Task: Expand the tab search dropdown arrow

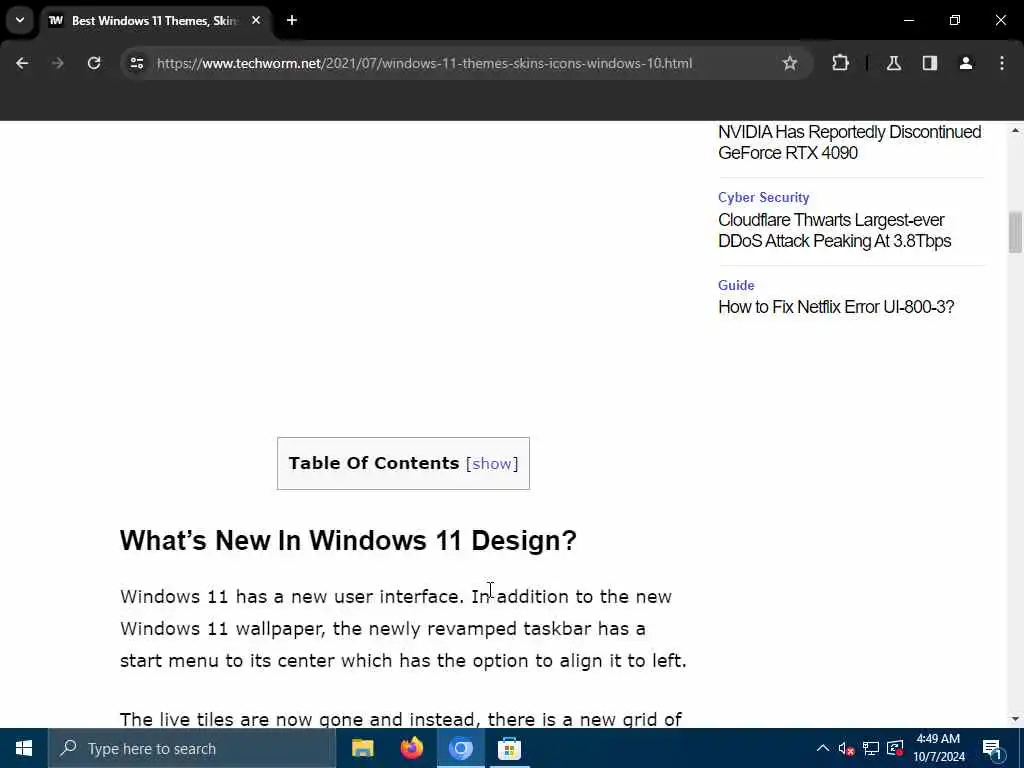Action: click(x=20, y=20)
